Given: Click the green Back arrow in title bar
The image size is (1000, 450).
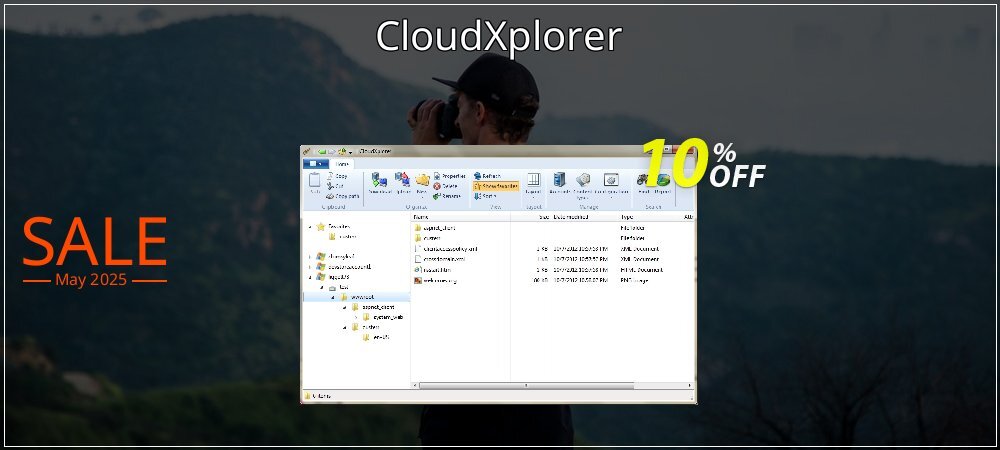Looking at the screenshot, I should (x=322, y=152).
